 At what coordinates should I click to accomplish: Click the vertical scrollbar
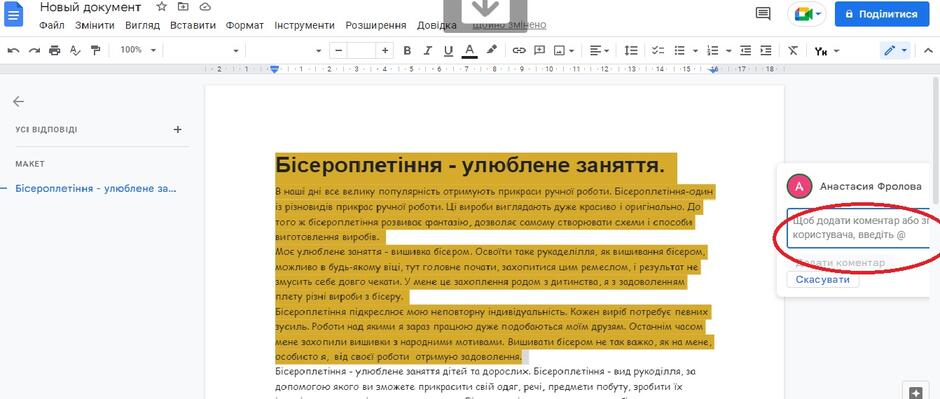(936, 141)
